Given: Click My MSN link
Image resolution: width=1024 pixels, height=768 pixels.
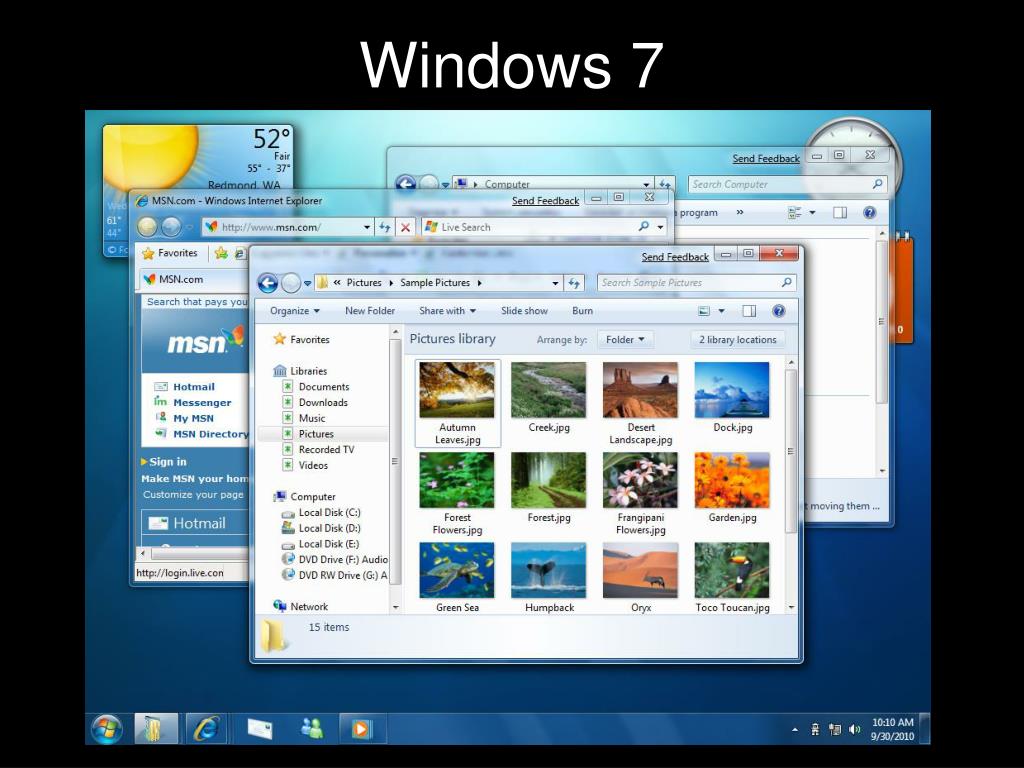Looking at the screenshot, I should point(193,418).
